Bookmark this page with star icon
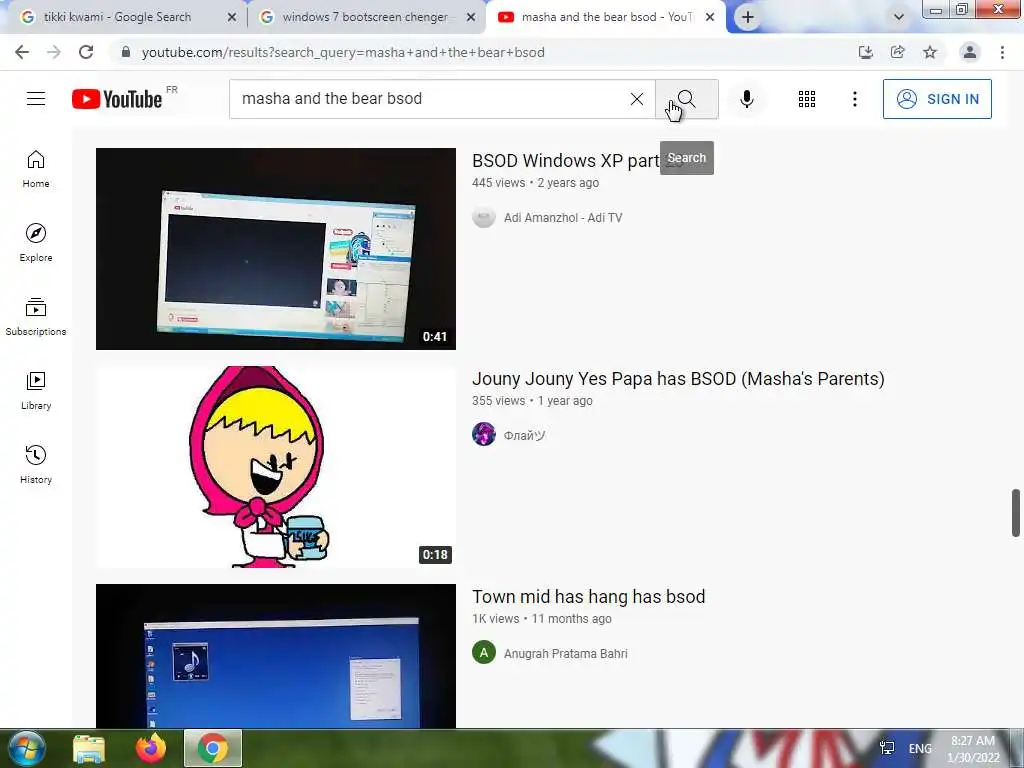Image resolution: width=1024 pixels, height=768 pixels. pos(930,52)
